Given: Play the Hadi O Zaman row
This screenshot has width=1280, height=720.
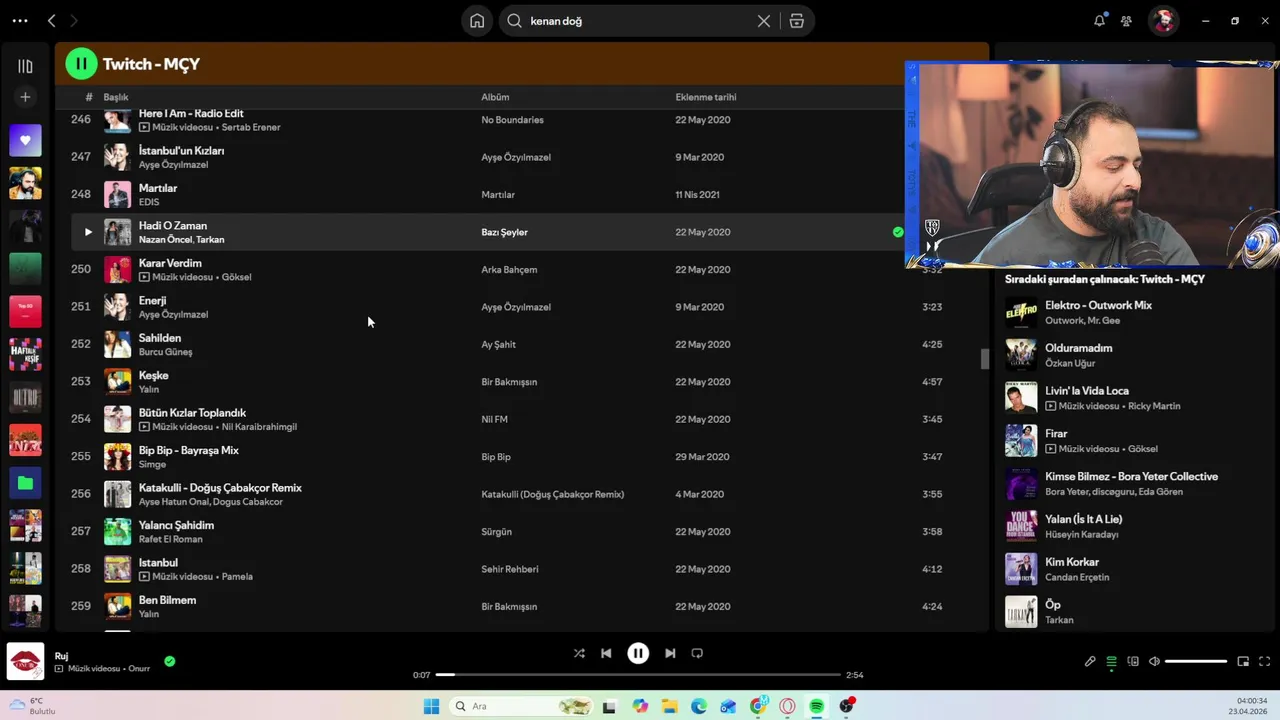Looking at the screenshot, I should [x=88, y=232].
